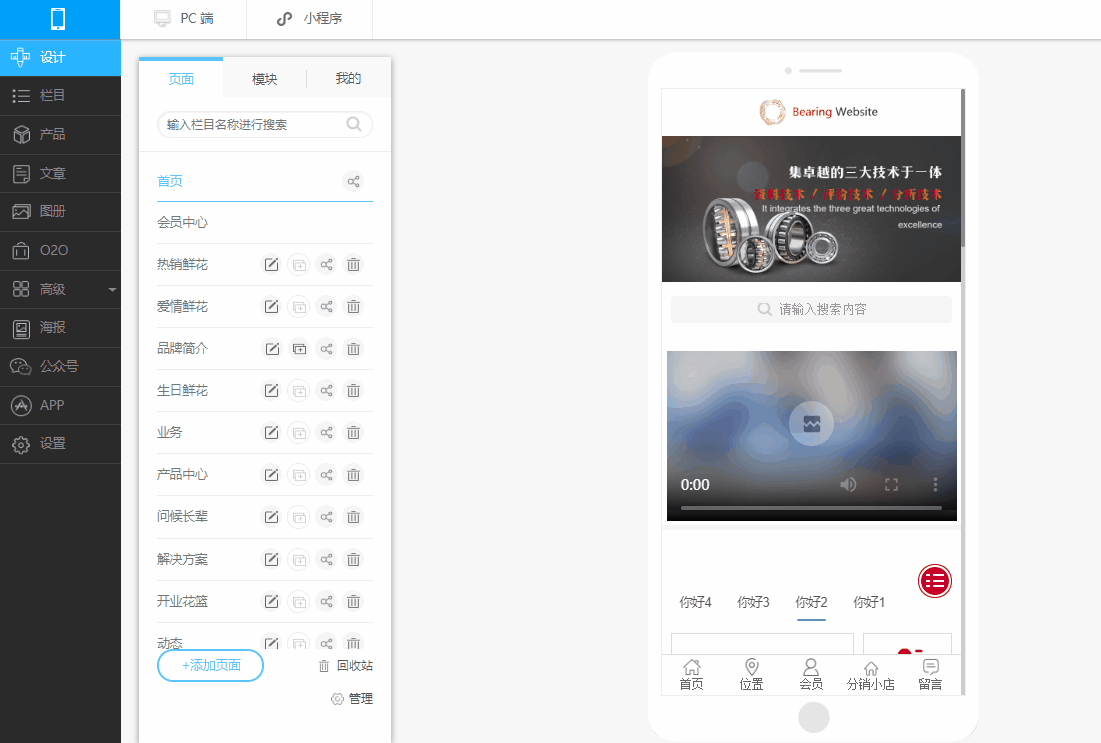Seek on the video progress bar
Image resolution: width=1101 pixels, height=743 pixels.
tap(811, 508)
